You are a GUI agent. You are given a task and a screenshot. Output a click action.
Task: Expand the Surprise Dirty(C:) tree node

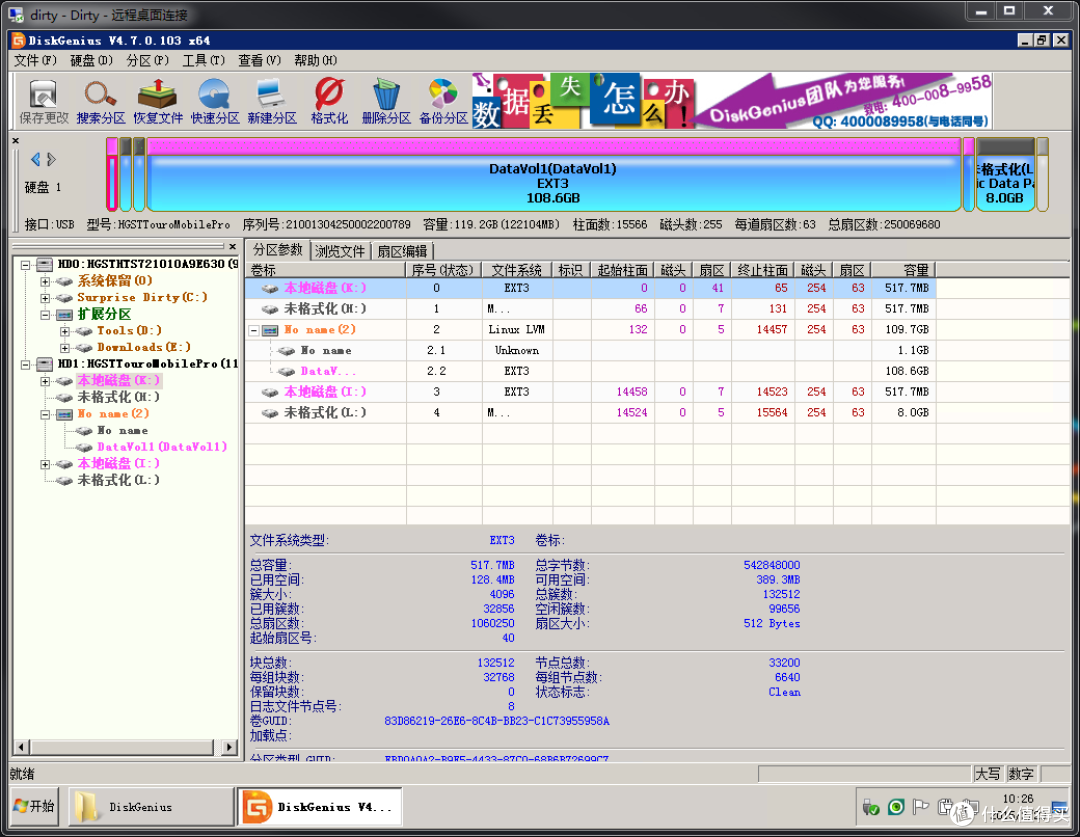(x=45, y=298)
